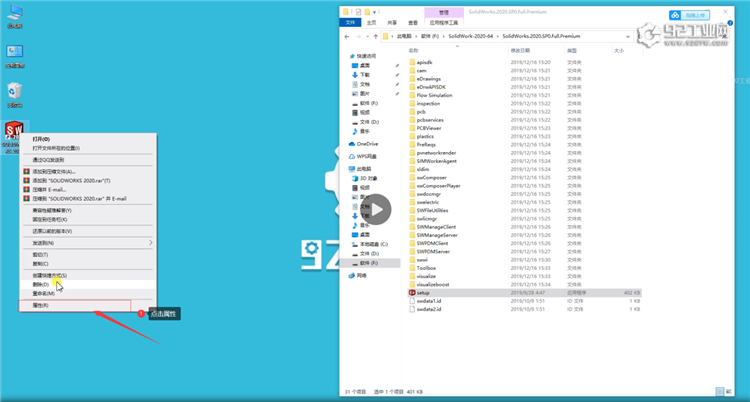750x402 pixels.
Task: Select the Control Panel desktop icon
Action: coord(15,56)
